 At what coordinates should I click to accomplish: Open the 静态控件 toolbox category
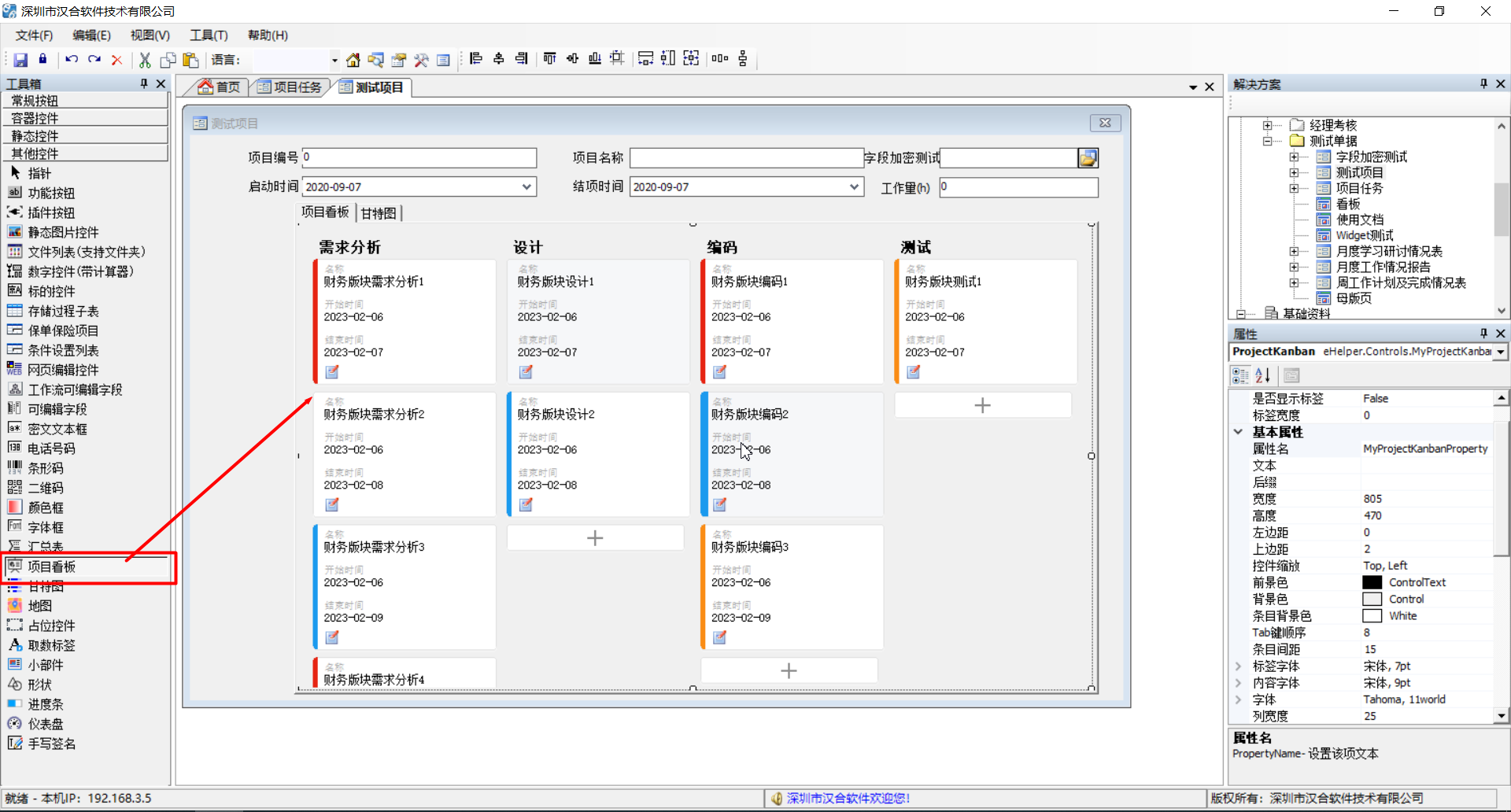(x=85, y=135)
